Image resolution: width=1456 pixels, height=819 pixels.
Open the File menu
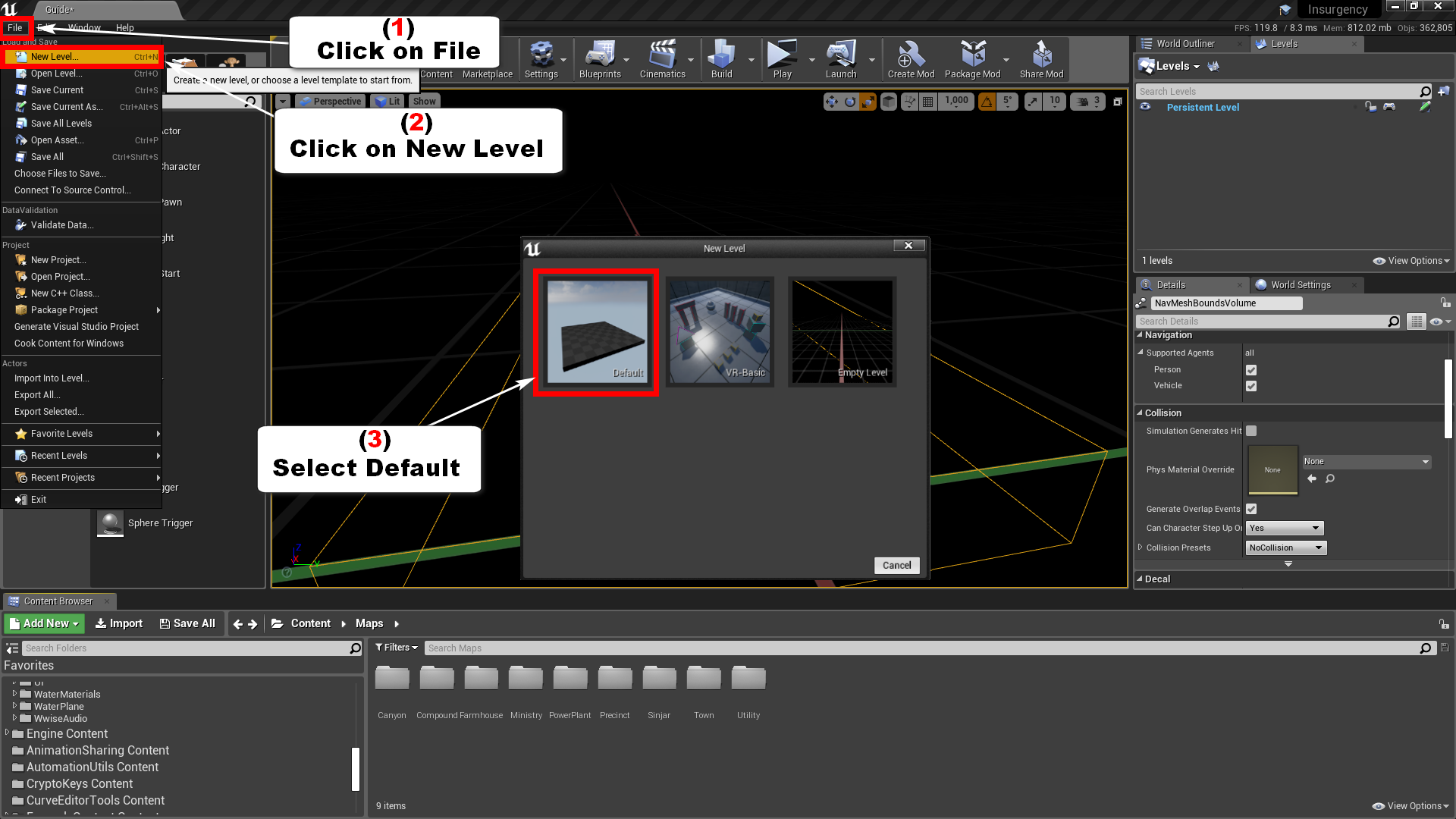point(15,28)
